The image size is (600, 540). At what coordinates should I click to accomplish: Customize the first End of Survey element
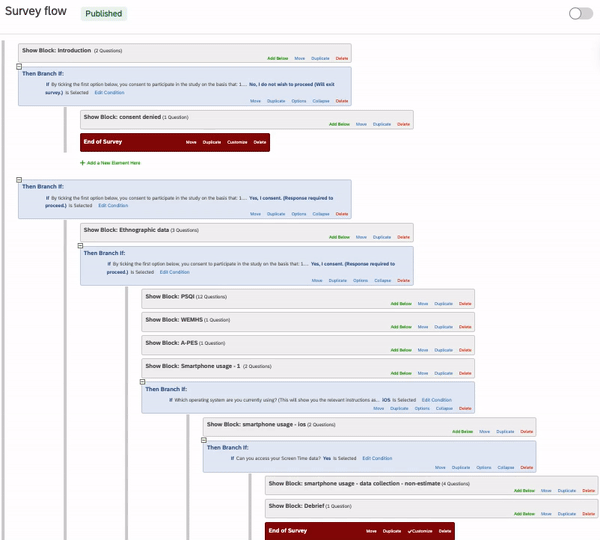pyautogui.click(x=237, y=143)
